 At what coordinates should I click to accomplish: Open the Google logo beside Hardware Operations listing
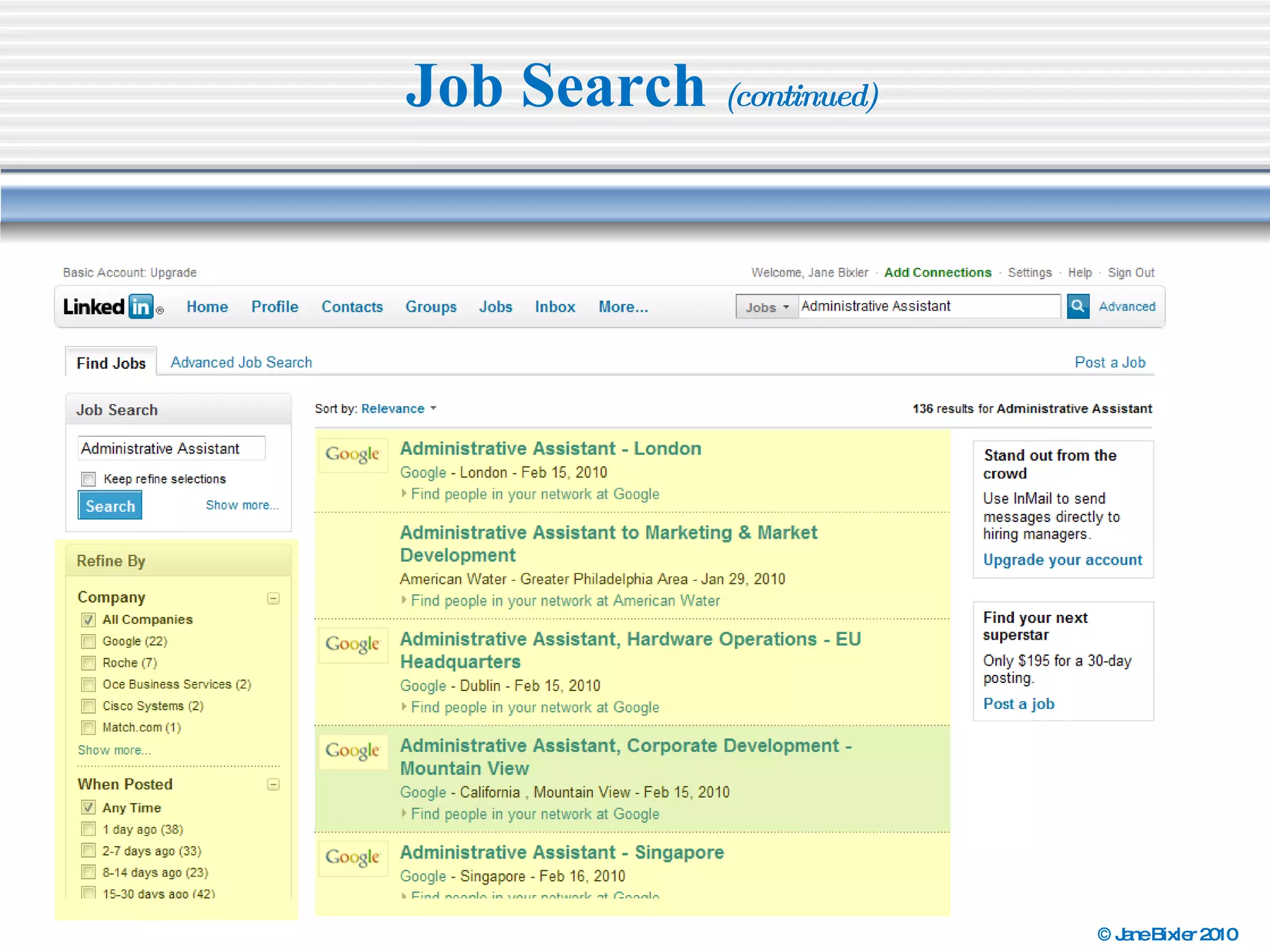pyautogui.click(x=353, y=645)
